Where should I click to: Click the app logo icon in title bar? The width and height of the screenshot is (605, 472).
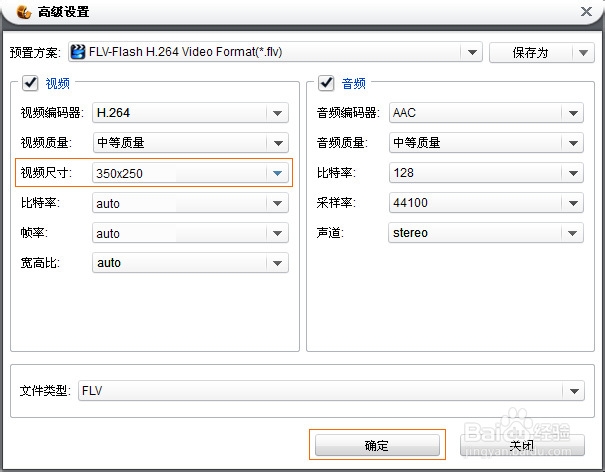pyautogui.click(x=24, y=12)
